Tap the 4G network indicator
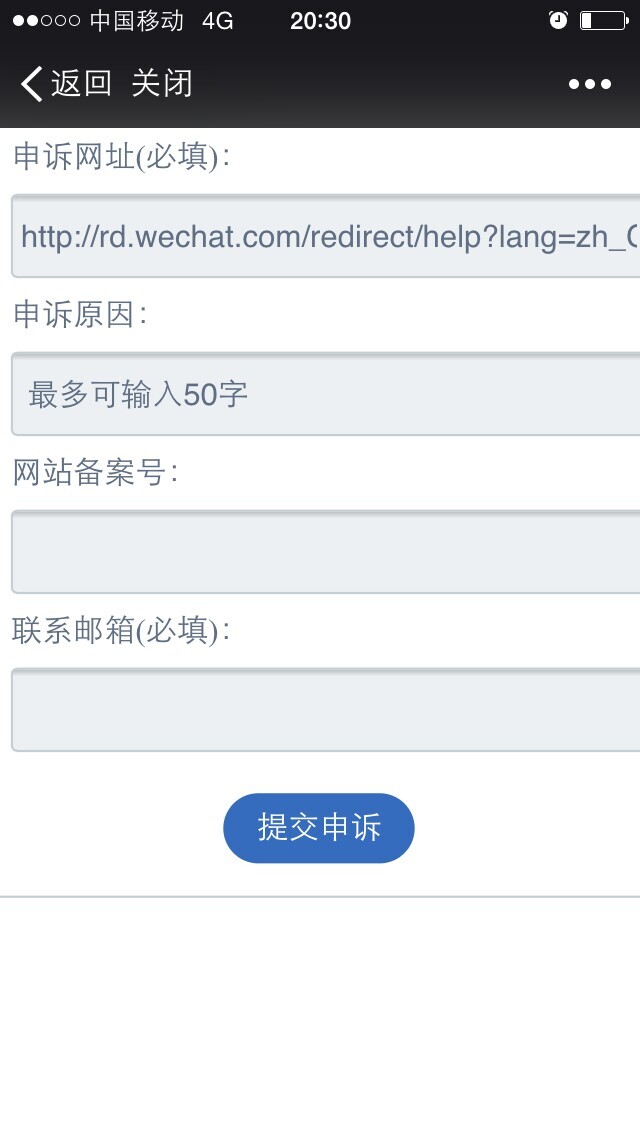 click(x=217, y=21)
